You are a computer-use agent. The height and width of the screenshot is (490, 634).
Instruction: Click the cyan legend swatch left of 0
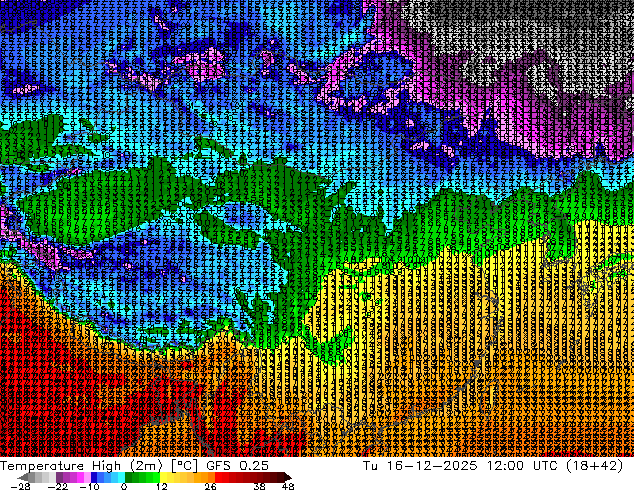point(121,477)
